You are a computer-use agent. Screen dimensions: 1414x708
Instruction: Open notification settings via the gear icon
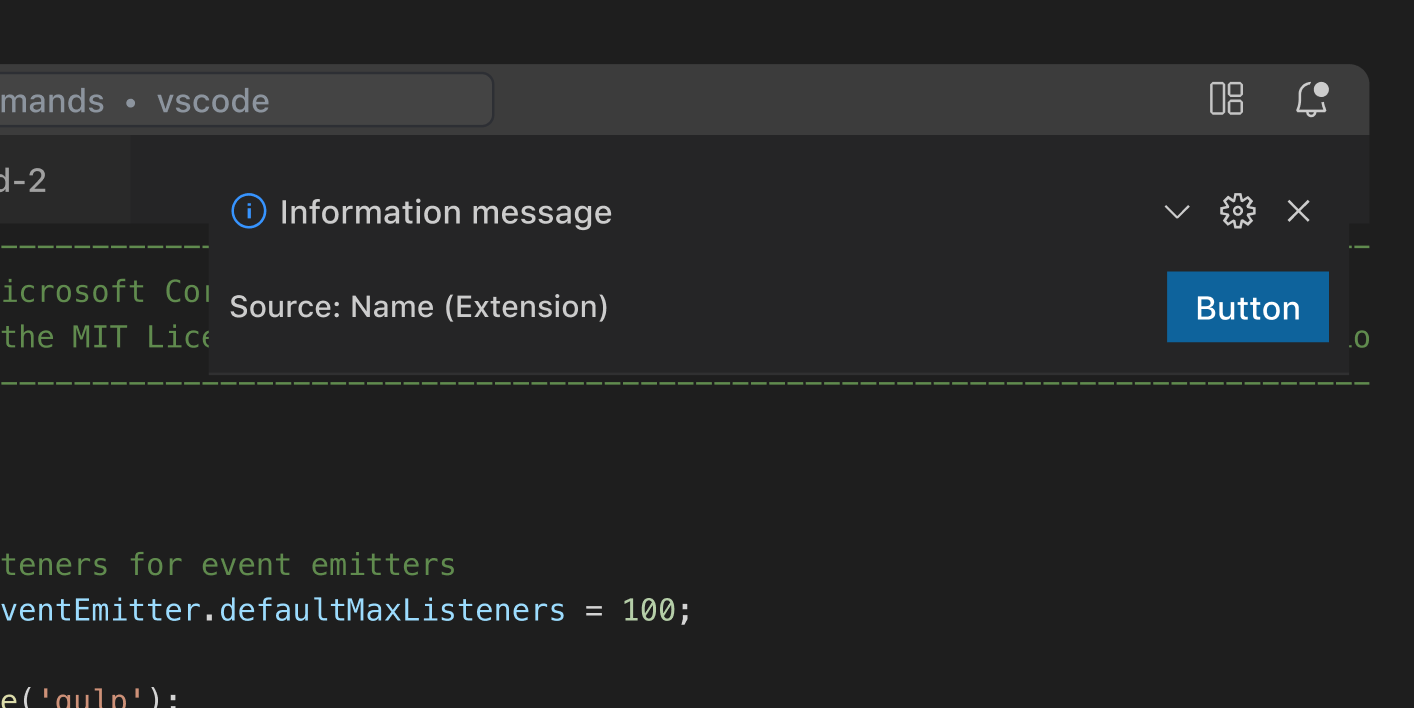point(1237,211)
